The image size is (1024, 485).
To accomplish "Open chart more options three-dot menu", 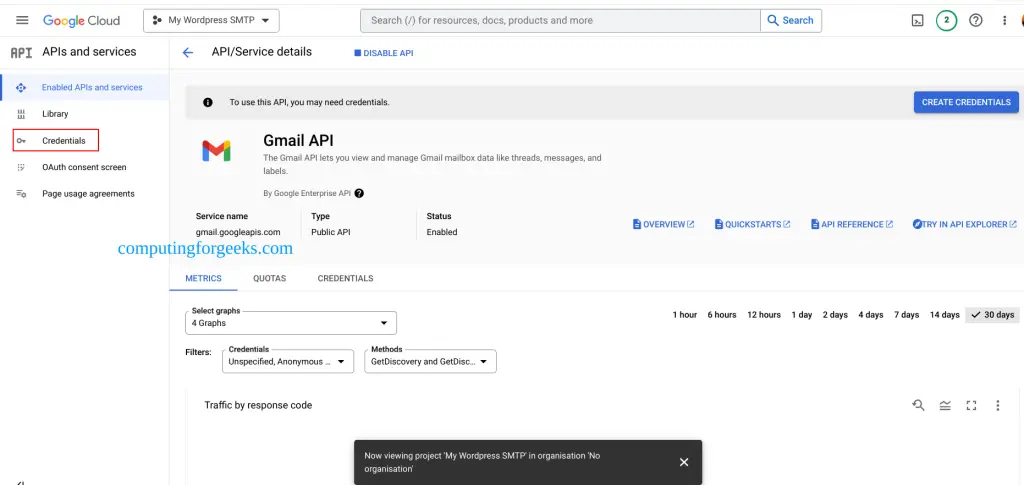I will (997, 405).
